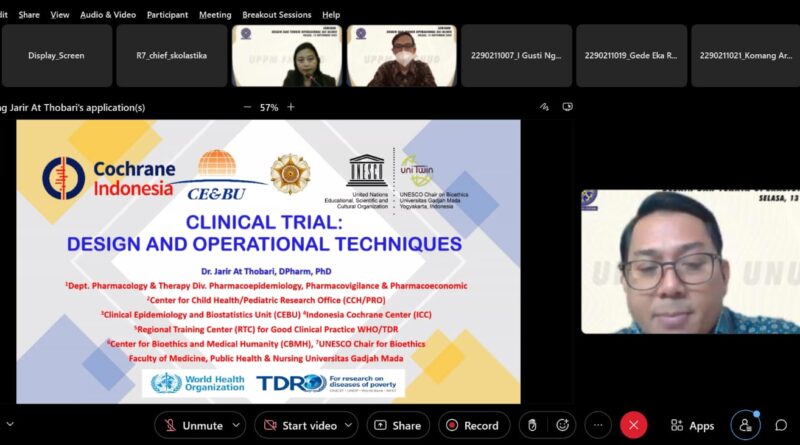The width and height of the screenshot is (800, 445).
Task: Open more options ellipsis button
Action: (598, 425)
